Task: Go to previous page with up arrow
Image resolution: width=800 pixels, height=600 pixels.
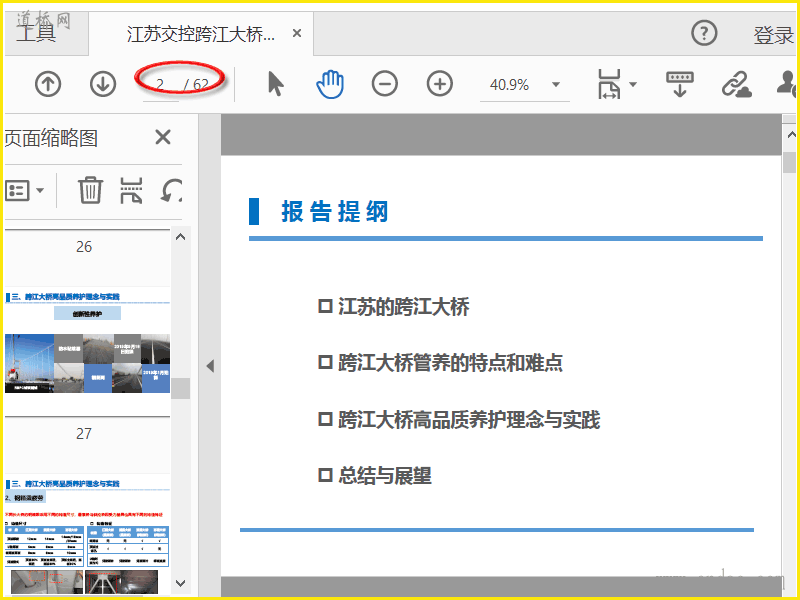Action: [48, 84]
